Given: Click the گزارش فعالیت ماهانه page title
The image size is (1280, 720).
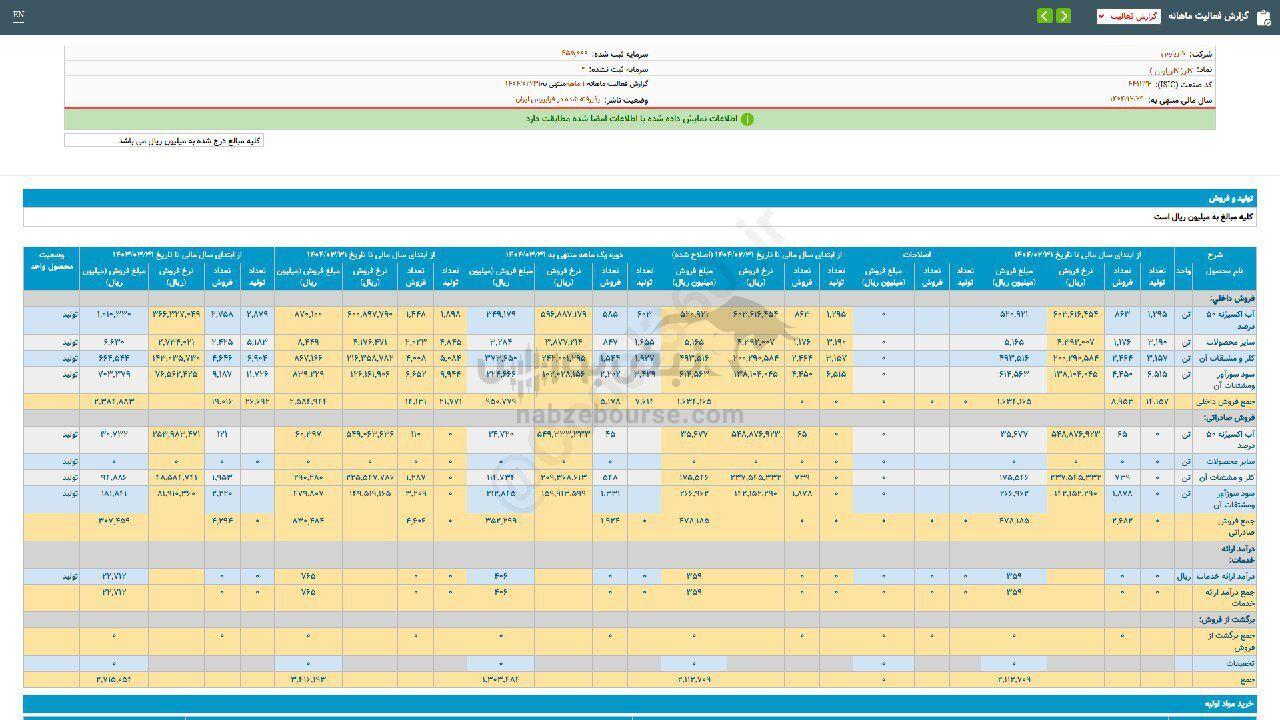Looking at the screenshot, I should coord(1208,16).
